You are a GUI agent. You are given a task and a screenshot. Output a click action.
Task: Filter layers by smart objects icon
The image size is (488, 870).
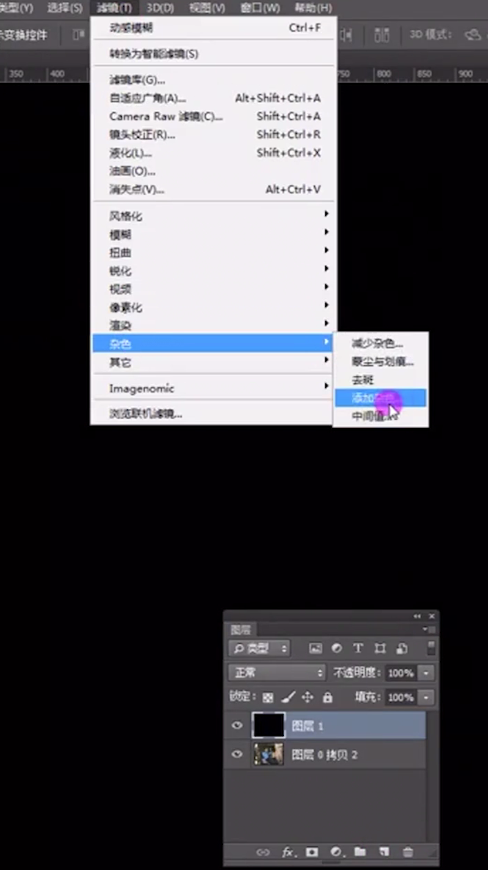[x=402, y=648]
